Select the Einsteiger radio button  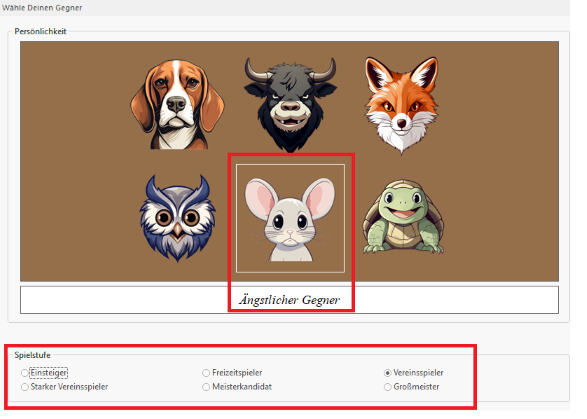tap(25, 373)
